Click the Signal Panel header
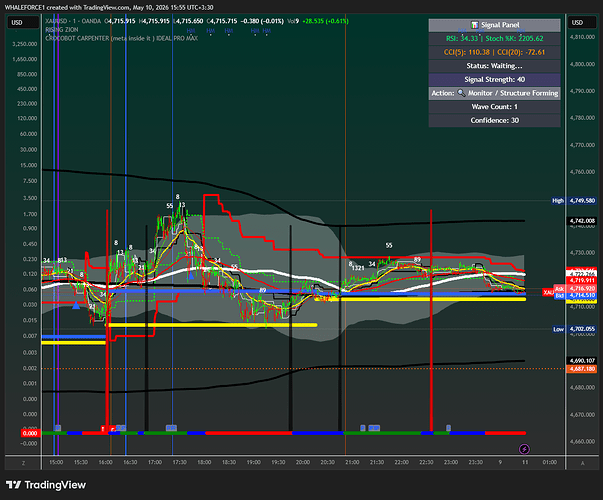Screen dimensions: 603x500 coord(495,25)
